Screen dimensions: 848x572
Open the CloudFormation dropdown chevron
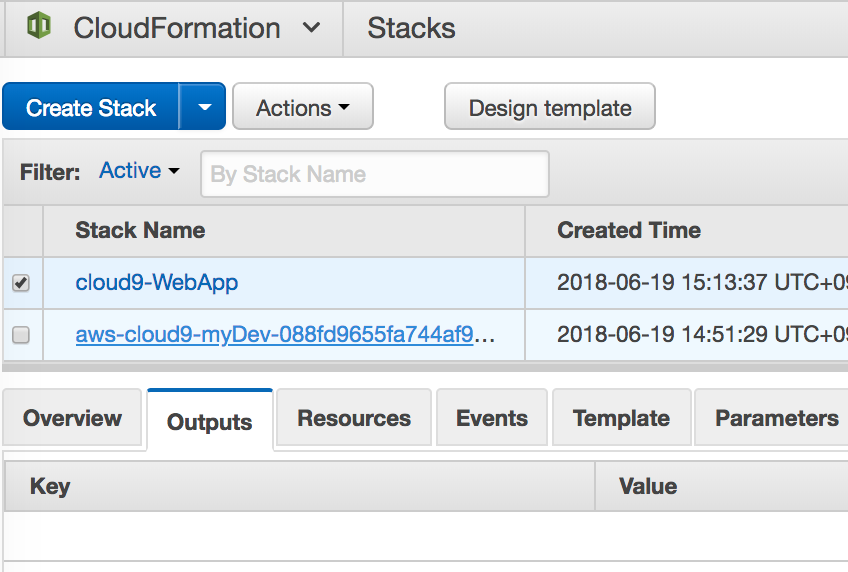pyautogui.click(x=311, y=27)
